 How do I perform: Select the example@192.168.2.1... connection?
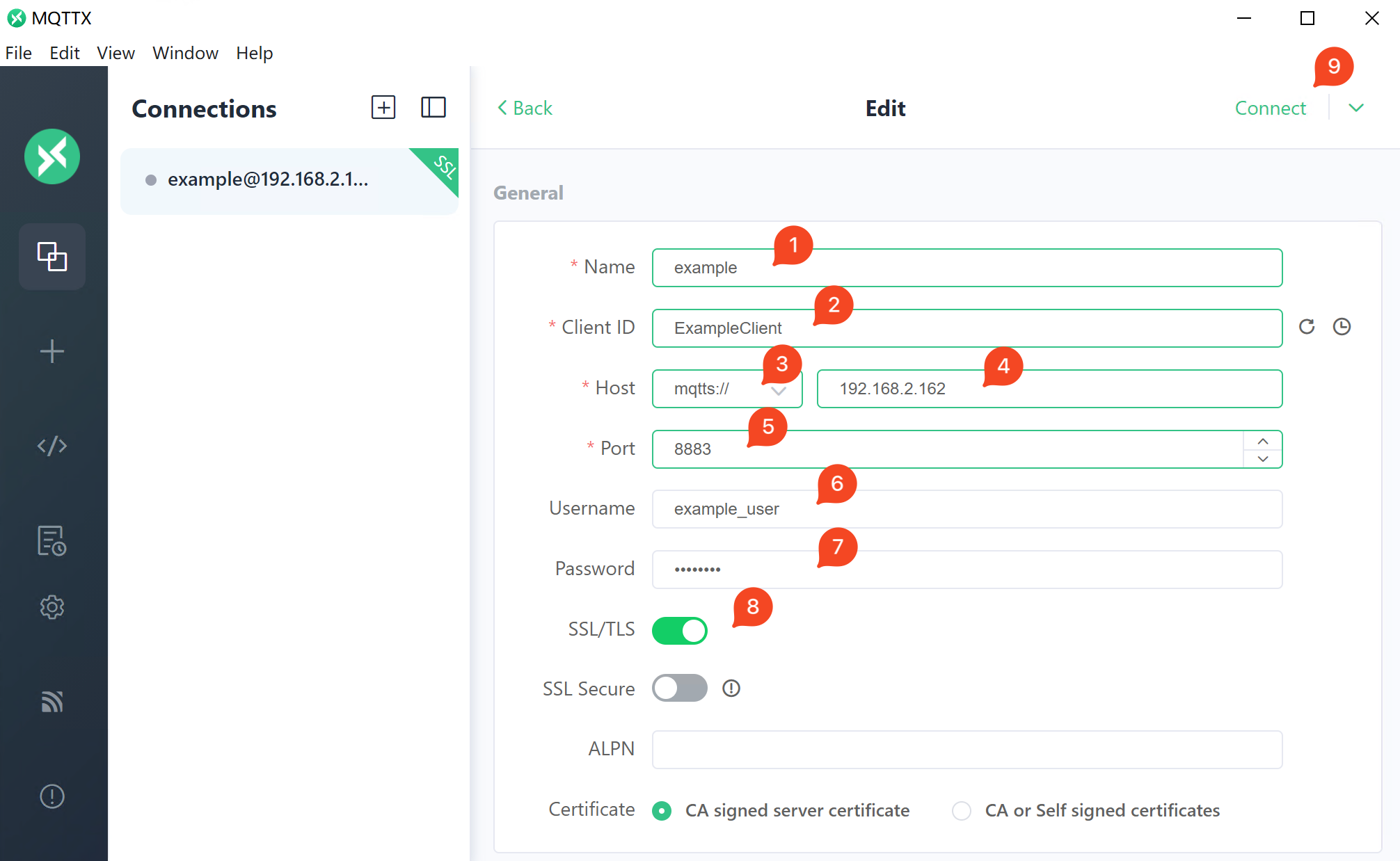click(289, 181)
